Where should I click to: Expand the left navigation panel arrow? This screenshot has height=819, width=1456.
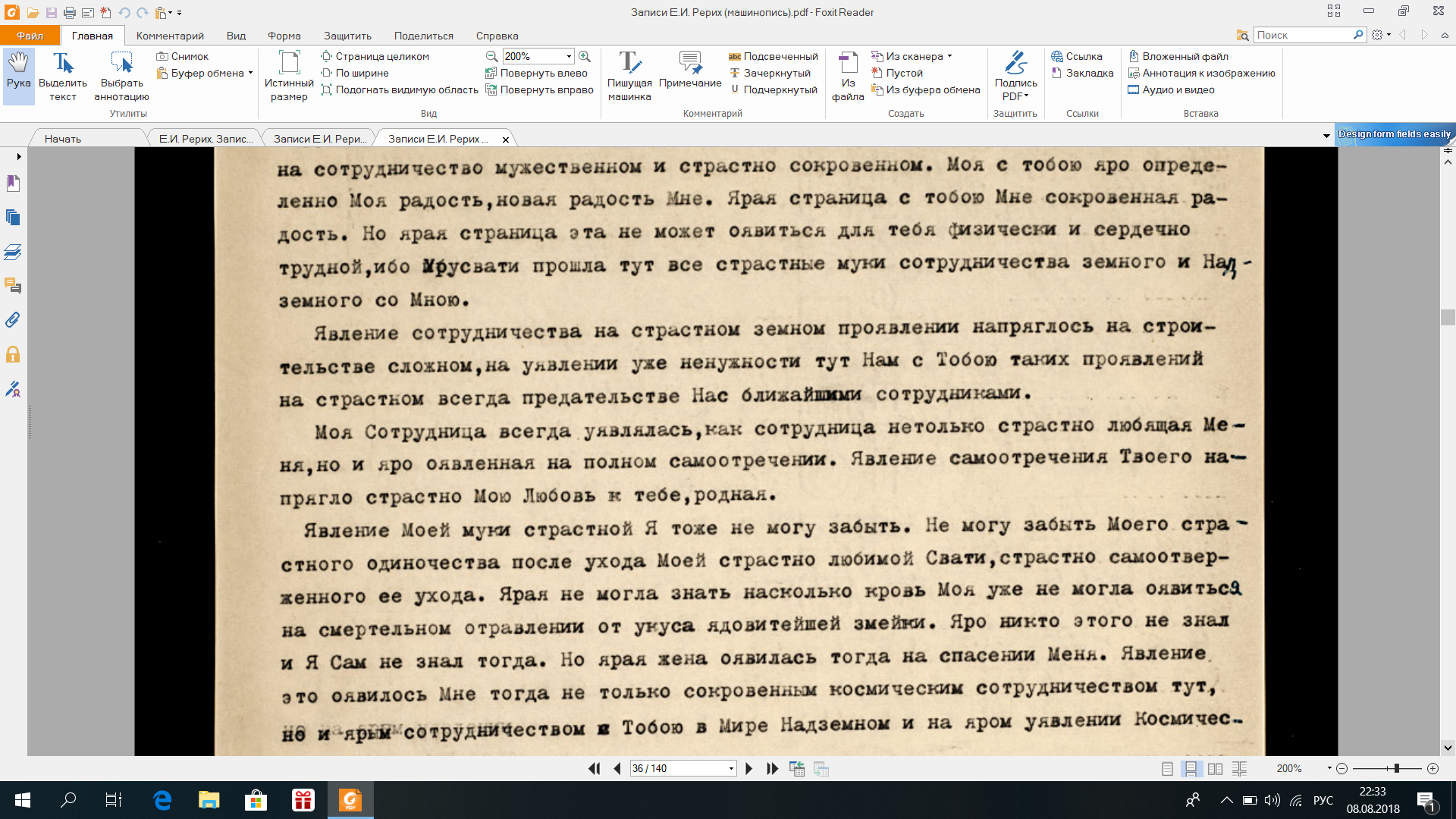19,156
